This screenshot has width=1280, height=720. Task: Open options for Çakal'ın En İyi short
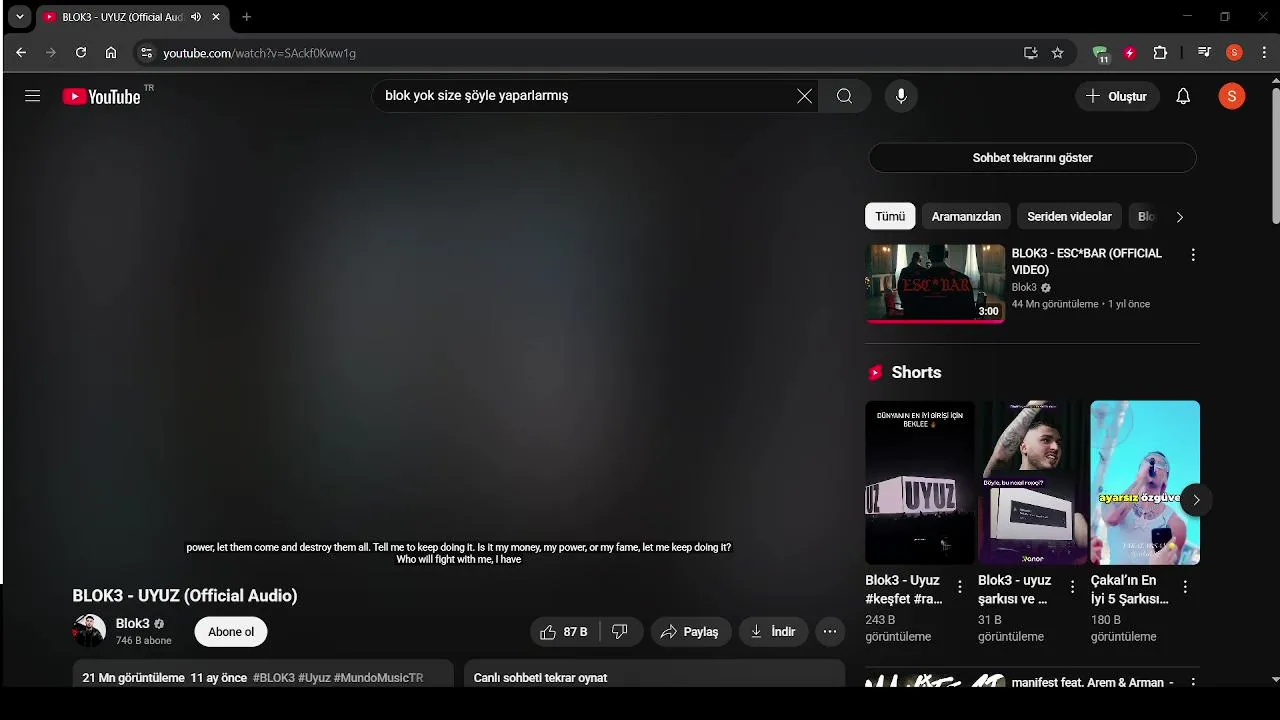pyautogui.click(x=1185, y=587)
